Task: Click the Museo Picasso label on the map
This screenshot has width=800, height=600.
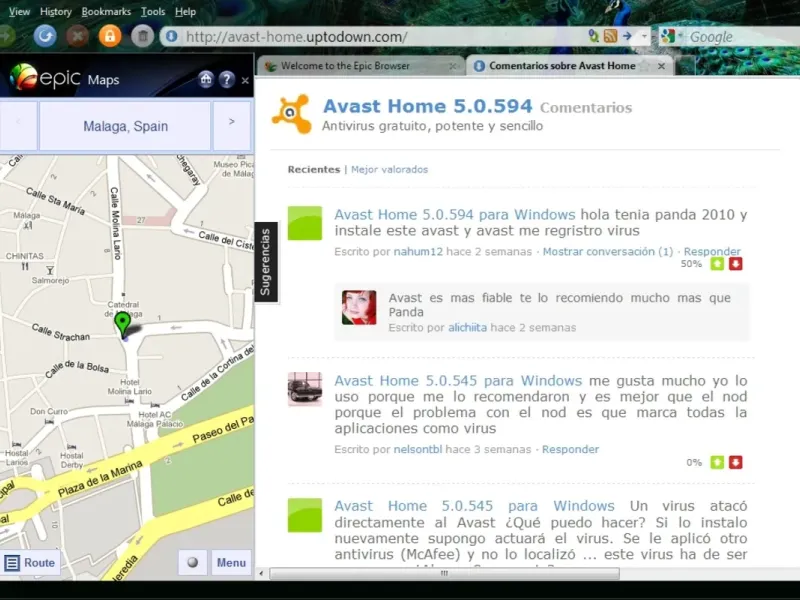Action: [x=234, y=169]
